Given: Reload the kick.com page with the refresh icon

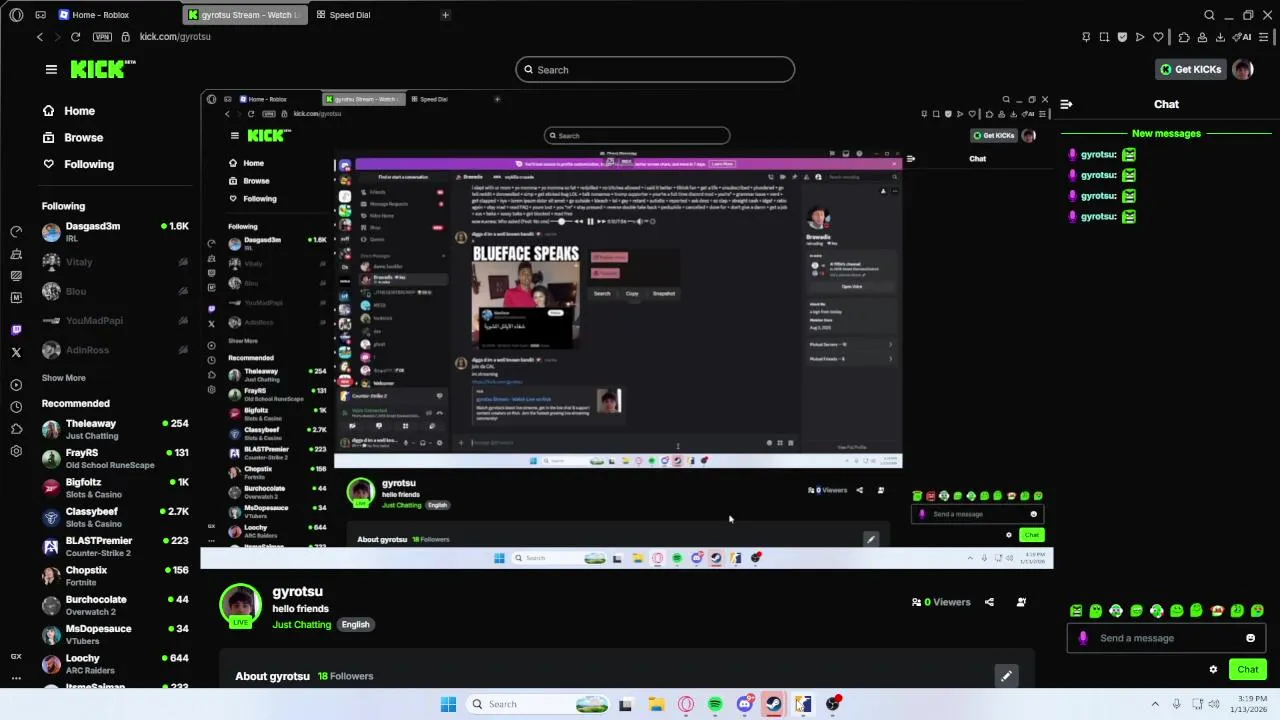Looking at the screenshot, I should (x=75, y=37).
